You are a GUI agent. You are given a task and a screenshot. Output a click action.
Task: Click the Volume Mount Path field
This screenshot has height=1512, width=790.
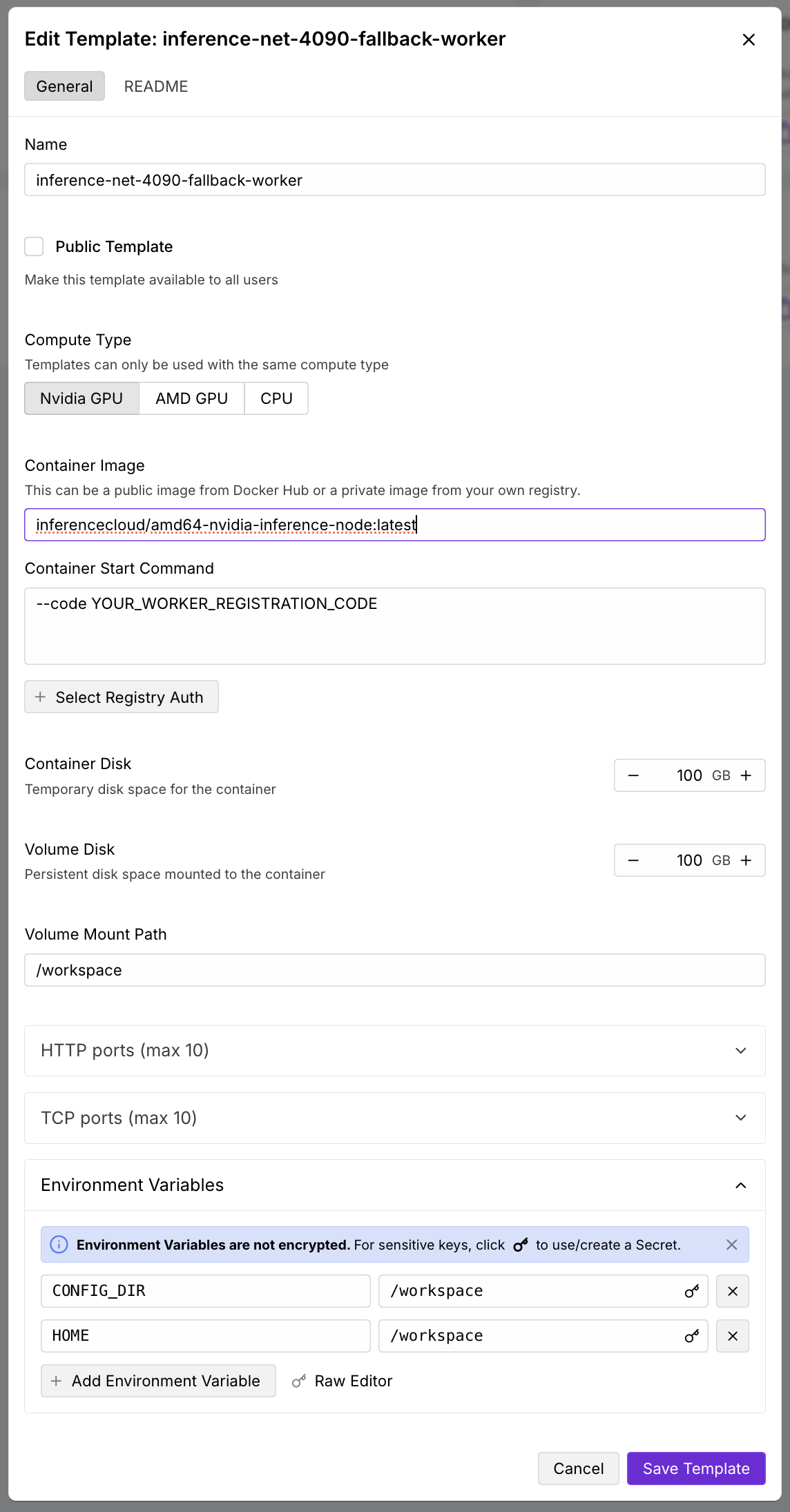[395, 970]
